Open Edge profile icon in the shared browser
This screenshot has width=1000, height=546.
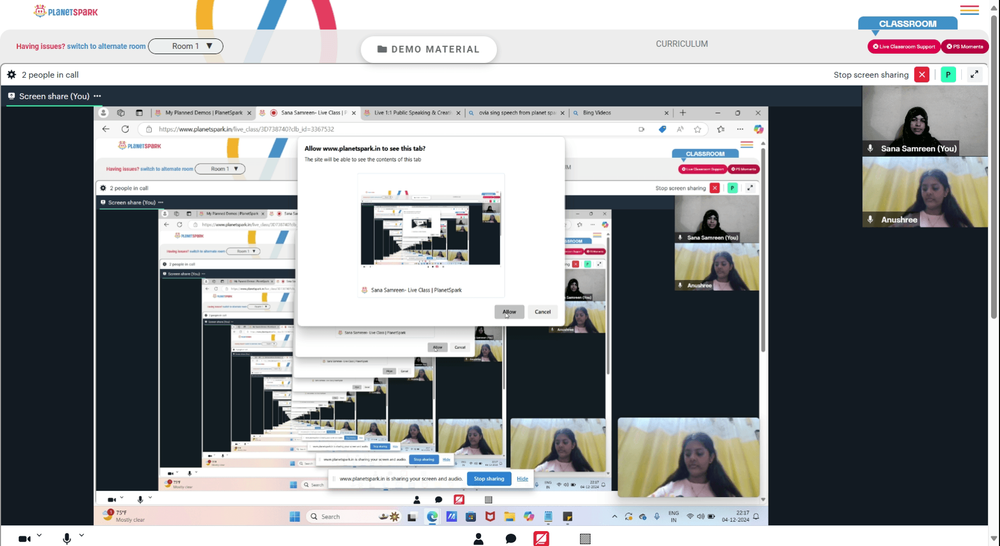coord(103,113)
